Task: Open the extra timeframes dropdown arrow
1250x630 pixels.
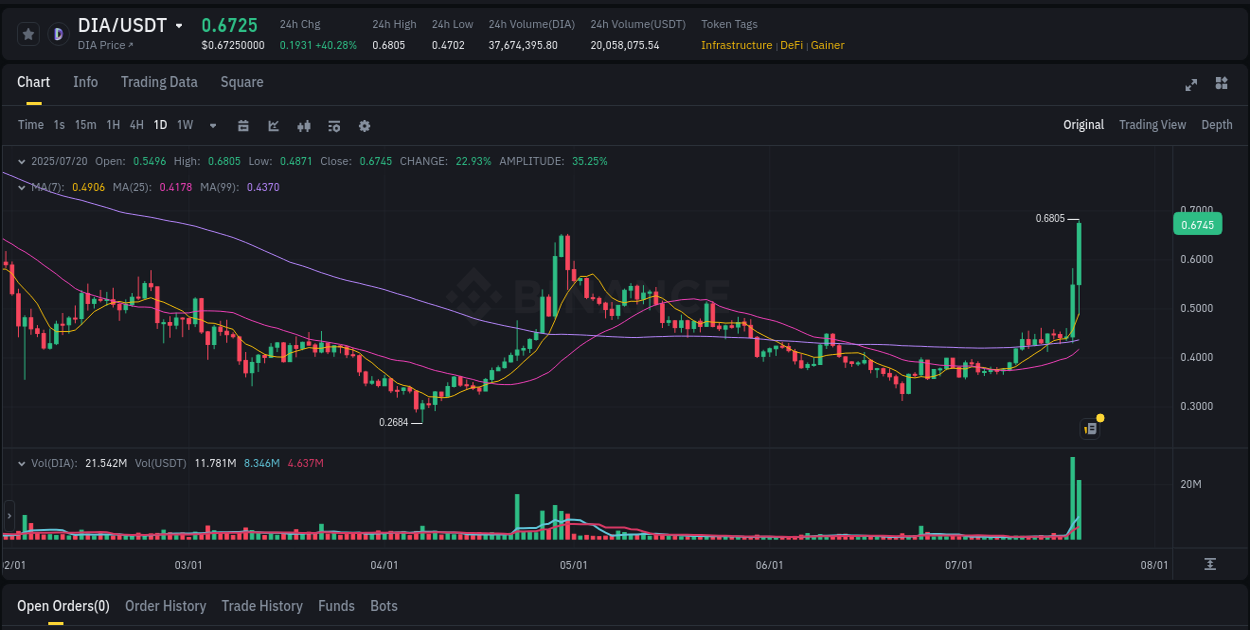Action: 211,126
